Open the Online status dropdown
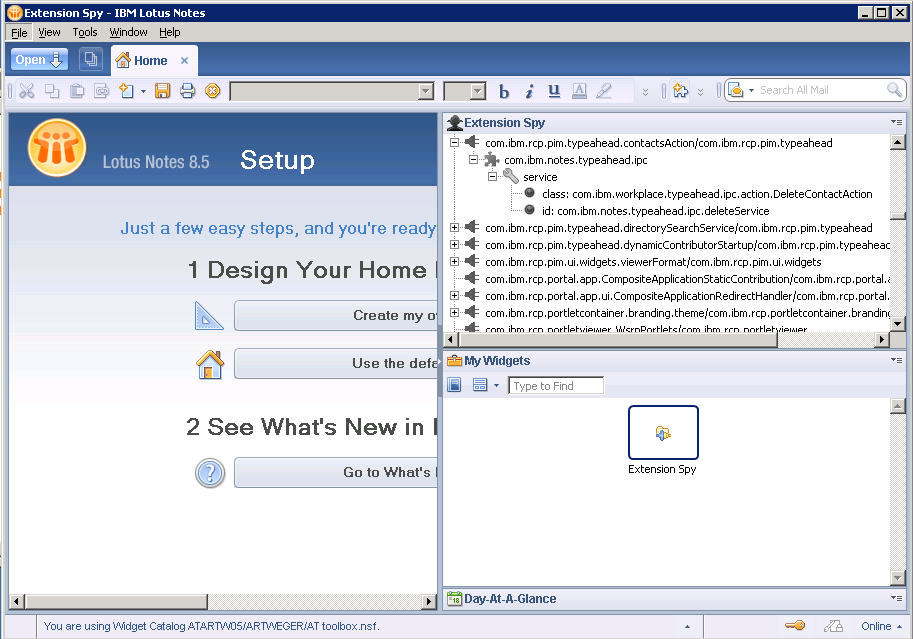Image resolution: width=913 pixels, height=639 pixels. [882, 626]
